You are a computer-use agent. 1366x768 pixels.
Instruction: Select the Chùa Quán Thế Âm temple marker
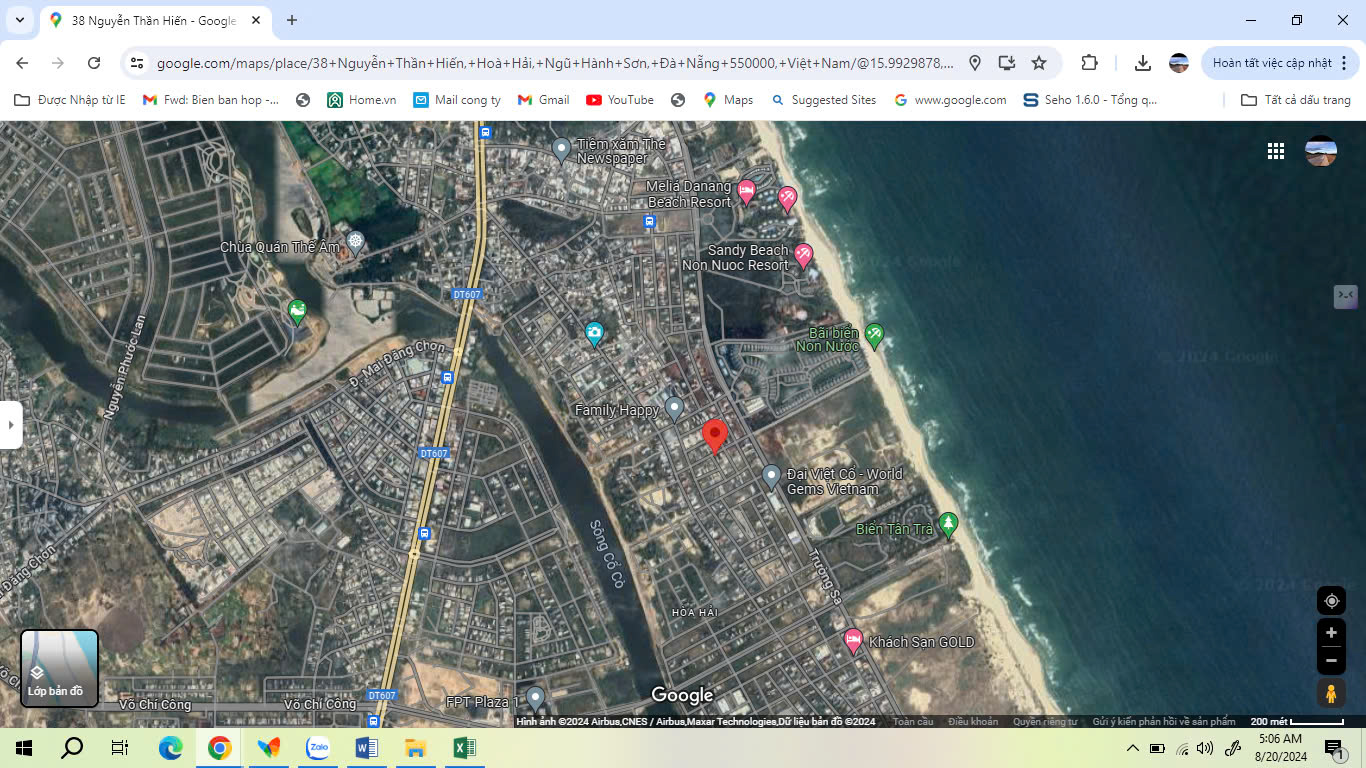(x=355, y=242)
